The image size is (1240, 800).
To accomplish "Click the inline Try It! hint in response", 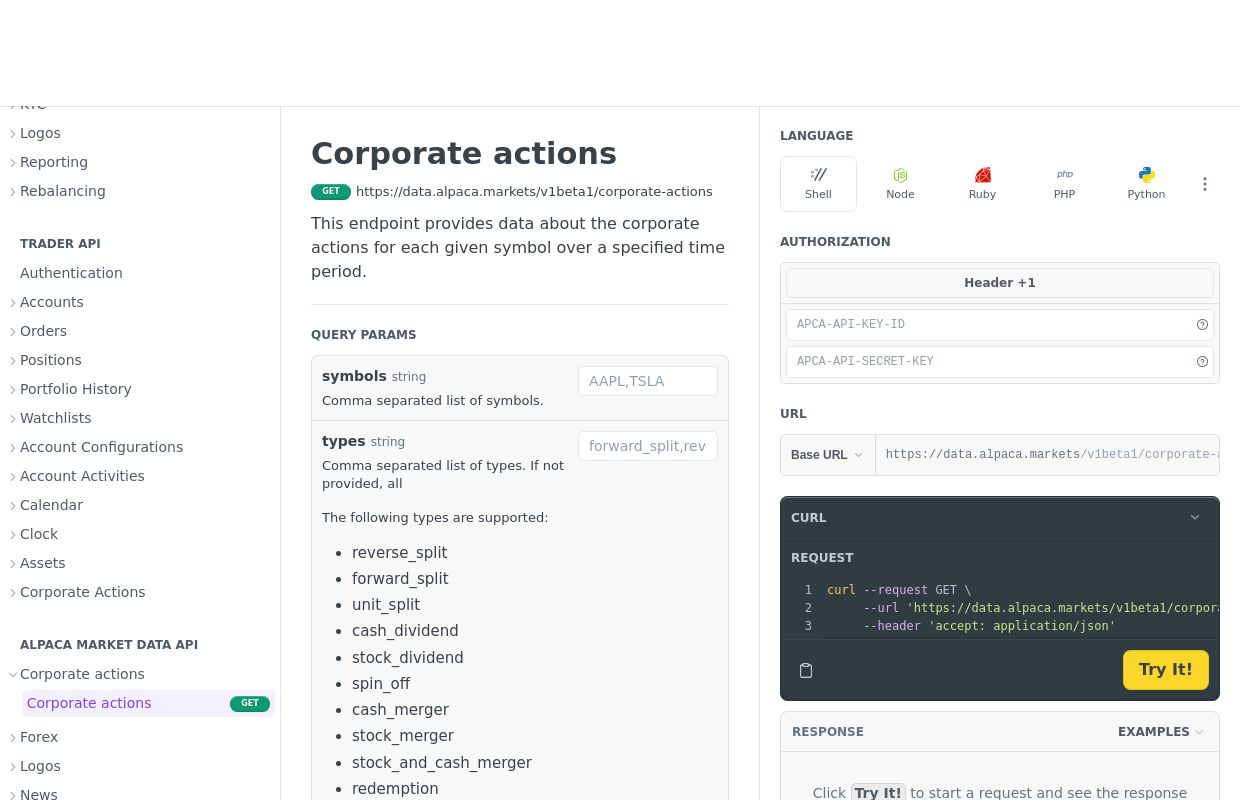I will [x=878, y=793].
